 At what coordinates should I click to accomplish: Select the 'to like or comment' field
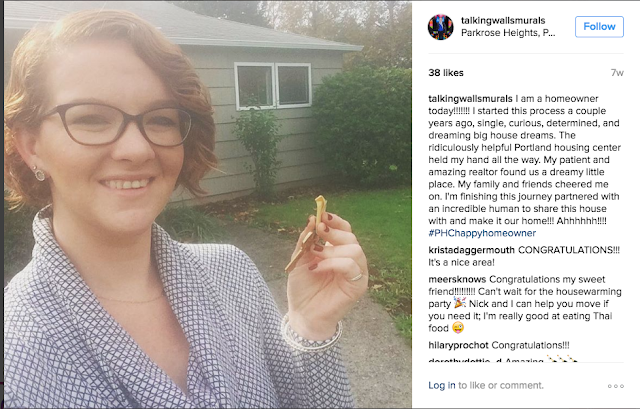[501, 385]
